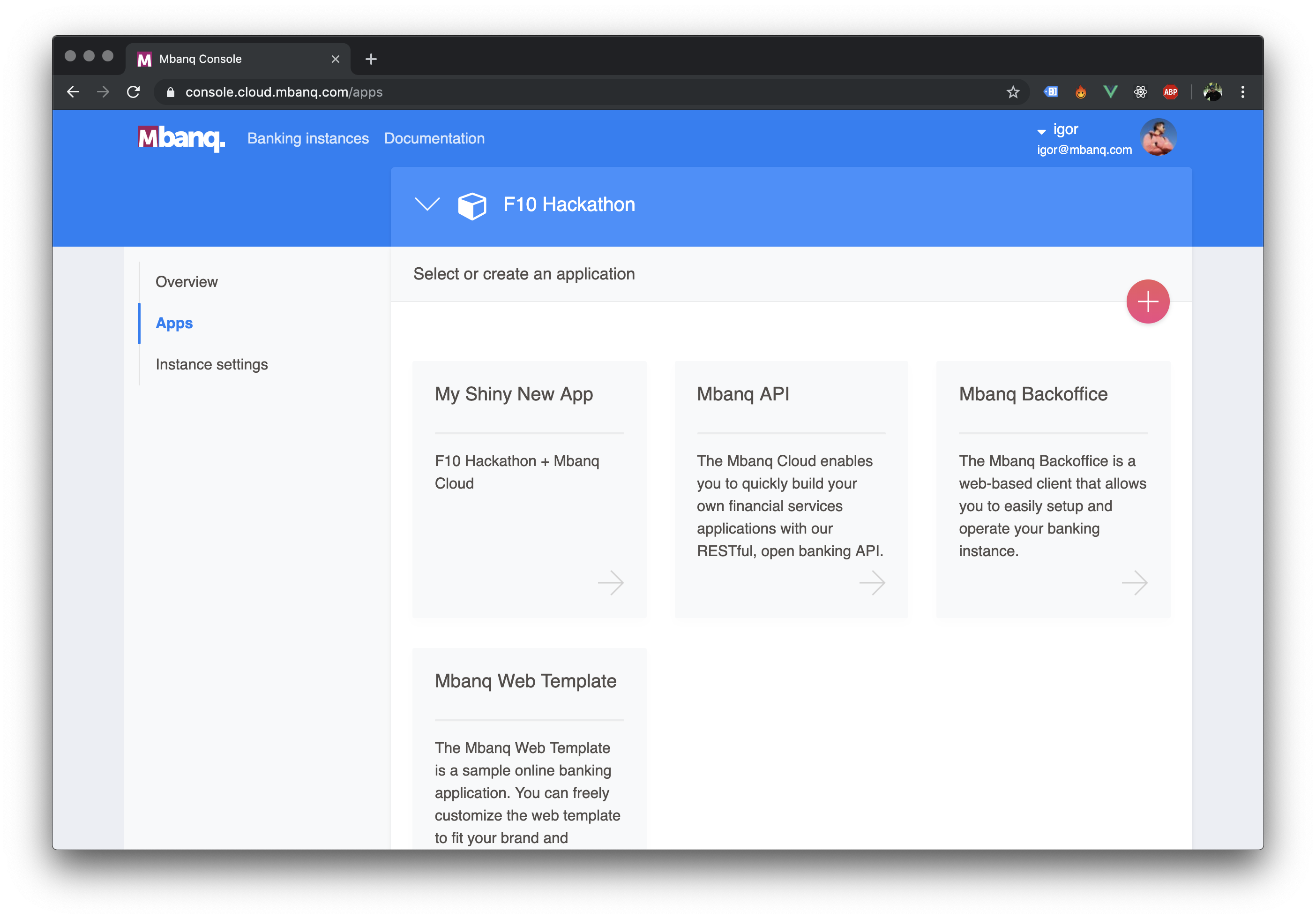Bookmark page with the star icon
1316x919 pixels.
[x=1013, y=92]
